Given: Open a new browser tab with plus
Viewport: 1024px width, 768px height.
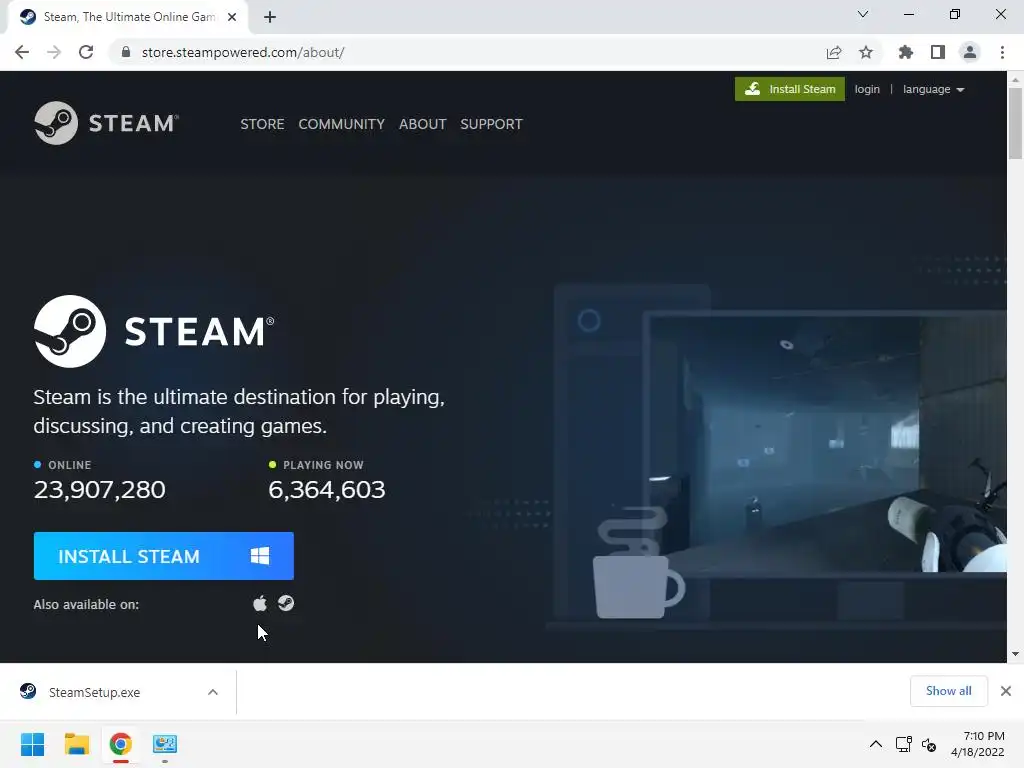Looking at the screenshot, I should (270, 18).
